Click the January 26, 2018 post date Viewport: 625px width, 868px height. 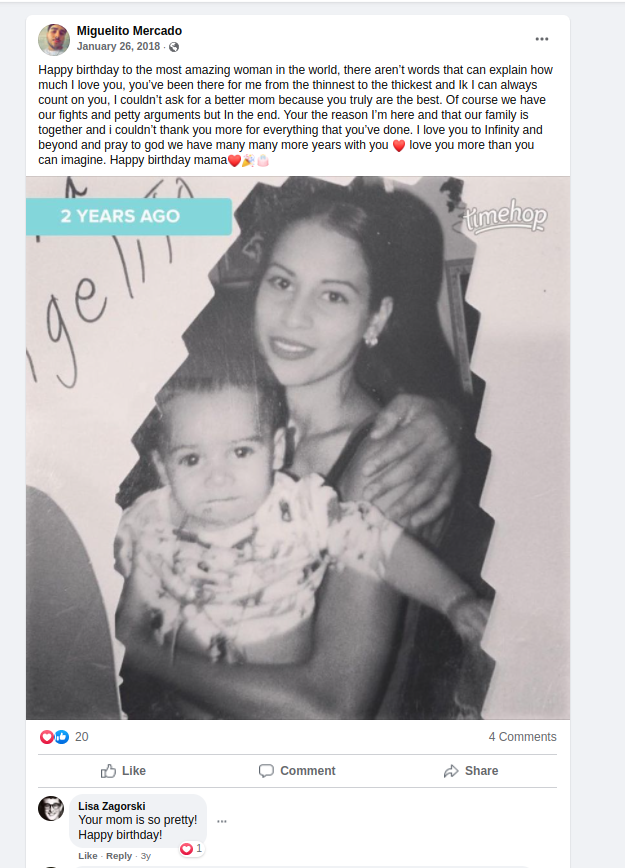(118, 46)
